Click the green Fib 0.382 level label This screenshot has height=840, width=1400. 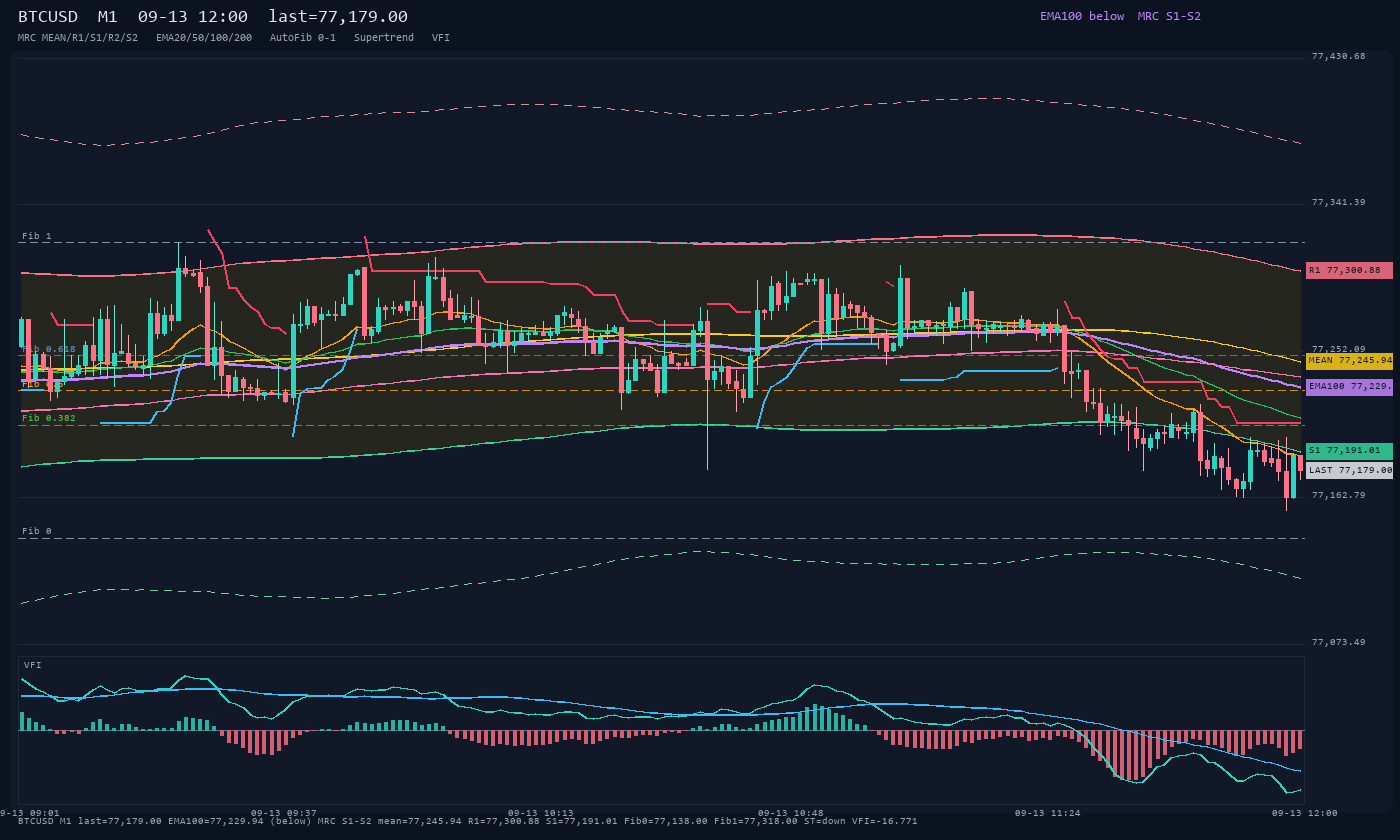(49, 418)
